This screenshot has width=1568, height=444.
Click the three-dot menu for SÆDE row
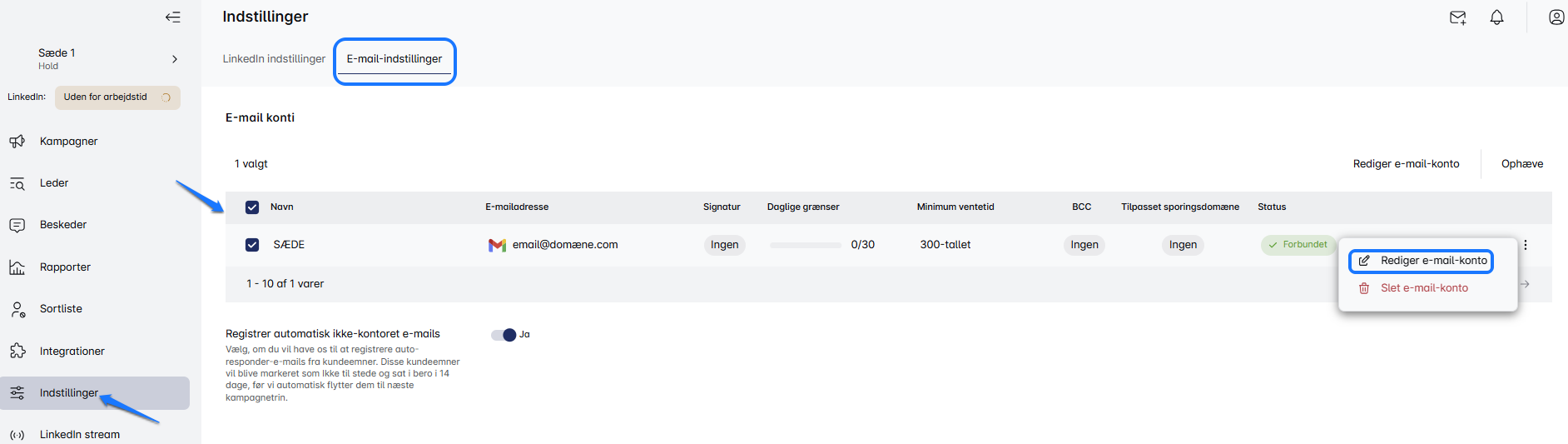[x=1525, y=245]
